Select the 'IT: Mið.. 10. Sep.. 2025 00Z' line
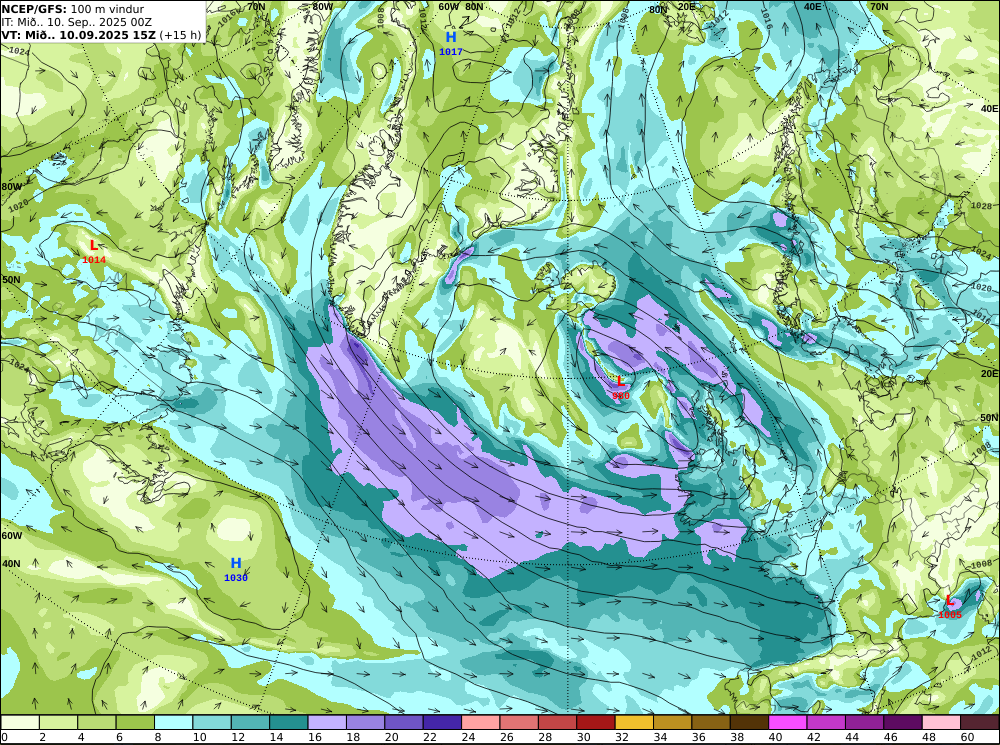The height and width of the screenshot is (745, 1000). pyautogui.click(x=77, y=22)
